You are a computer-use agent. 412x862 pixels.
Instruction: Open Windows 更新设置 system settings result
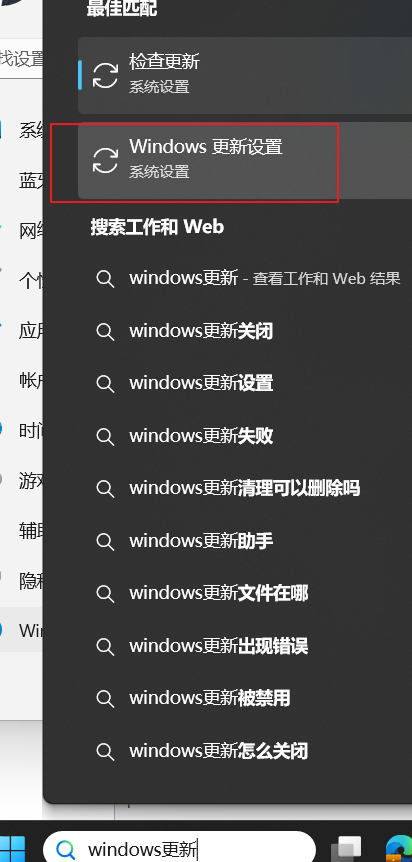coord(245,161)
